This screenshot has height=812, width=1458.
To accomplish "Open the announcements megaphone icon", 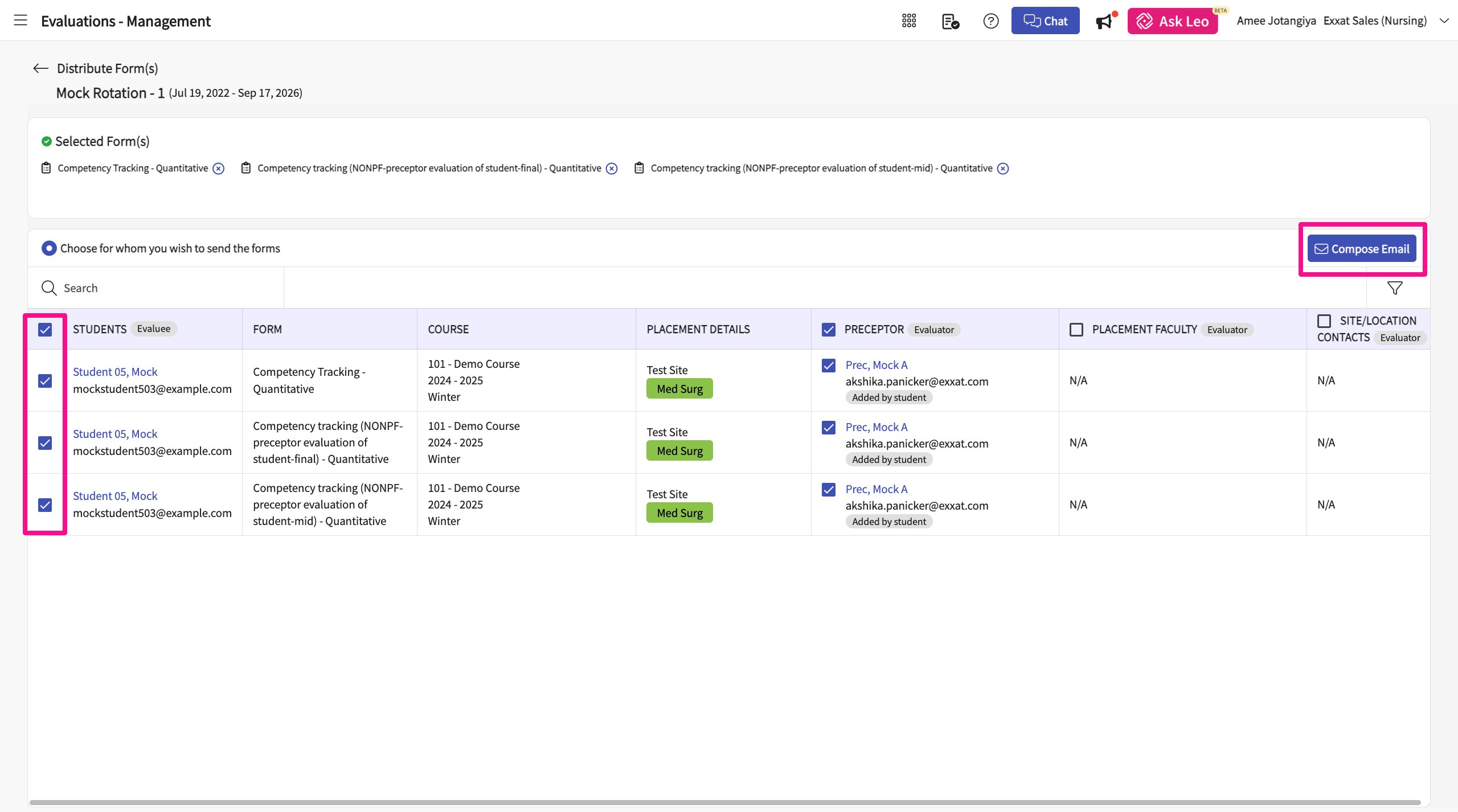I will 1104,22.
